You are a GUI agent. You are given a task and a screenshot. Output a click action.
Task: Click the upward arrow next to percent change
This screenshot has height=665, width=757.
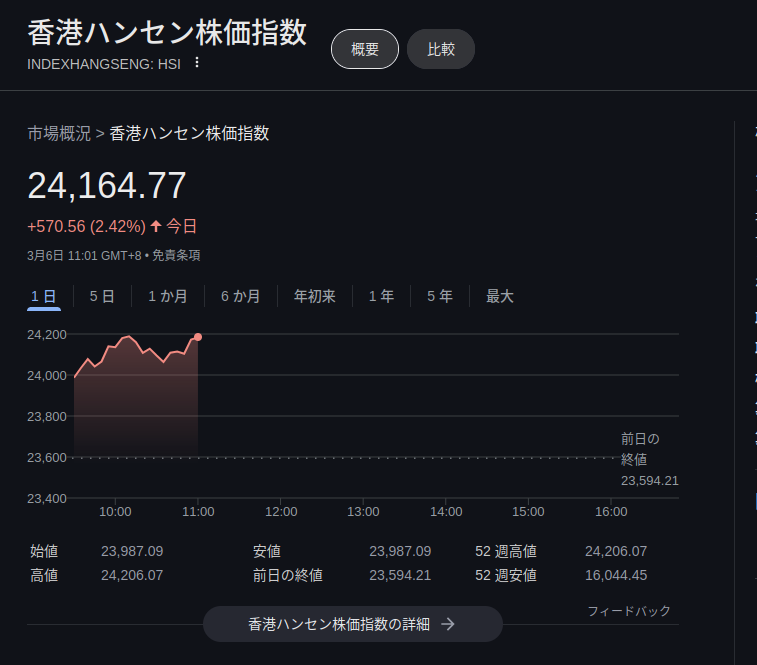tap(156, 226)
